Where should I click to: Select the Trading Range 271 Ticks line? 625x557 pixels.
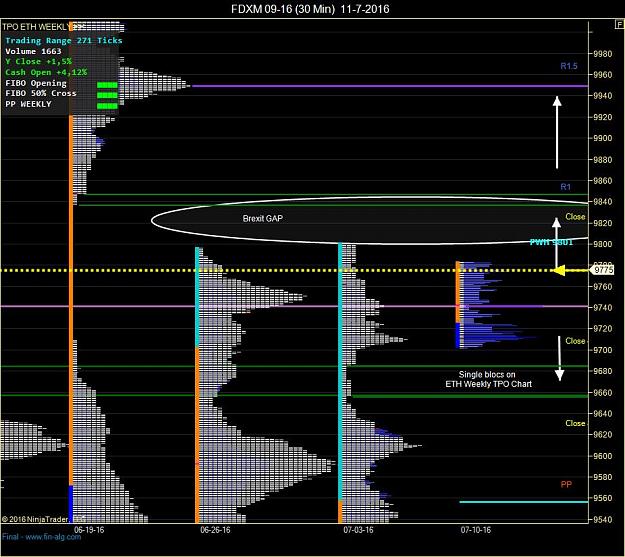click(64, 40)
